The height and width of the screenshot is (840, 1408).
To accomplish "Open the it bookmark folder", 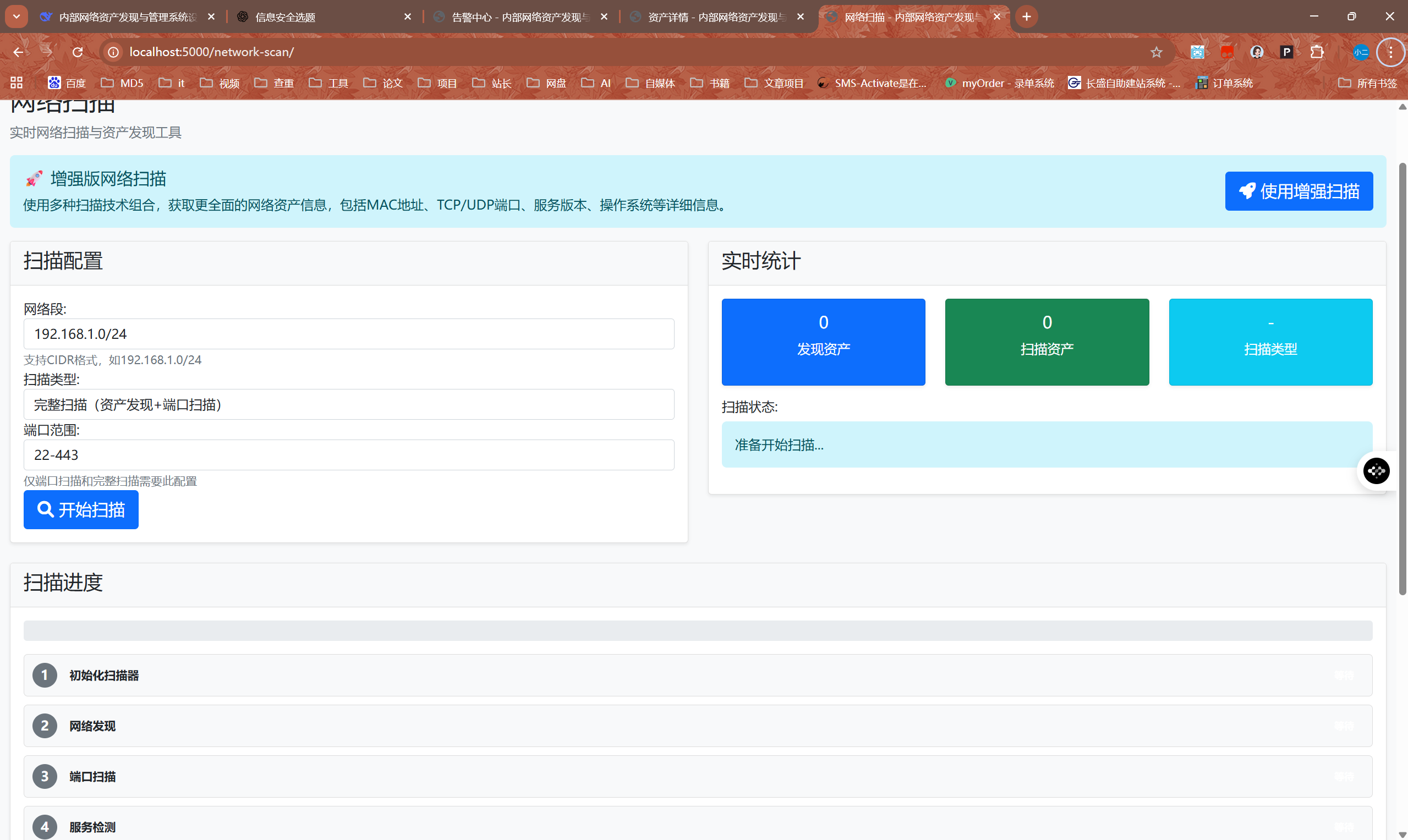I will (x=172, y=83).
